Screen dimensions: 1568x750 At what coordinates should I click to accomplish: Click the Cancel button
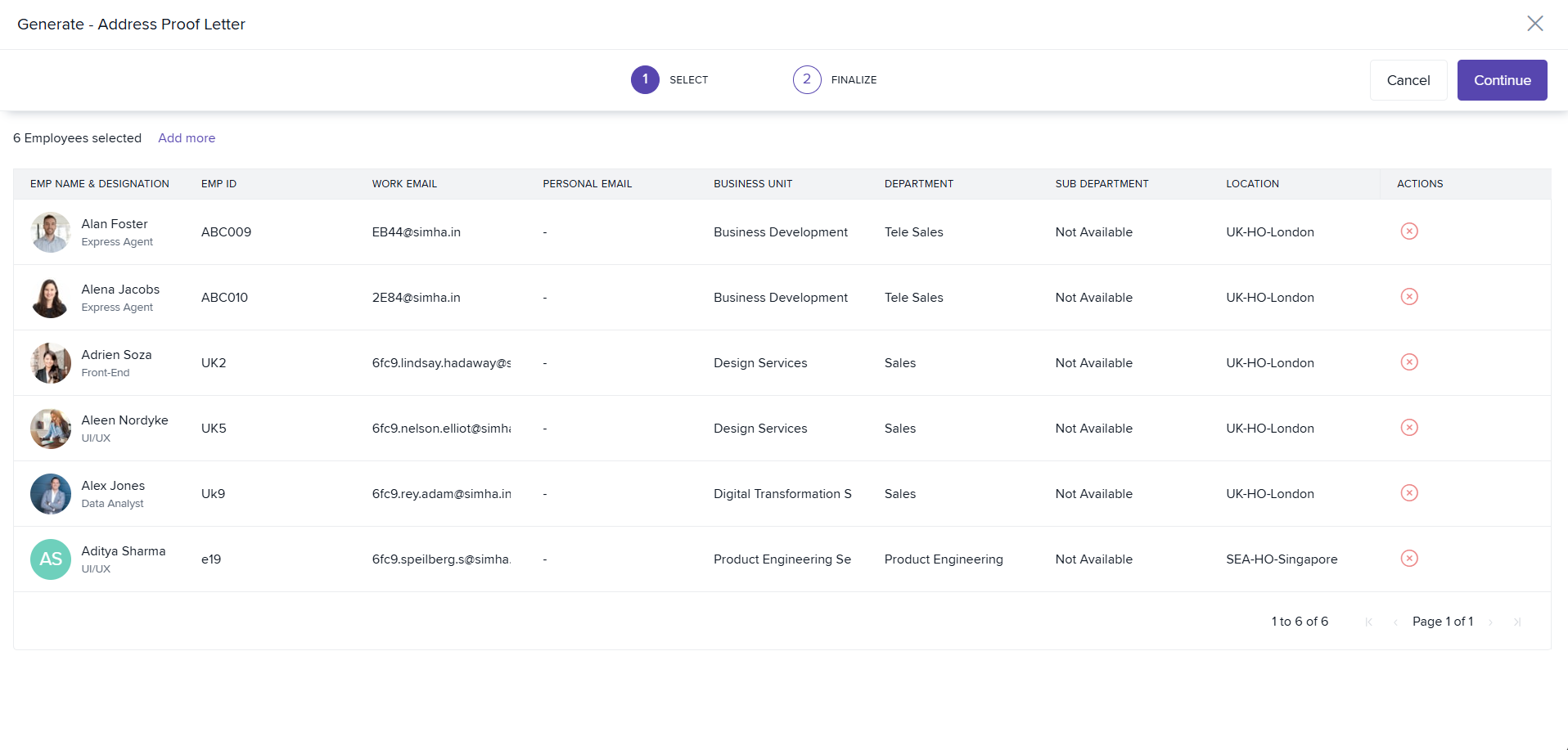(x=1408, y=80)
